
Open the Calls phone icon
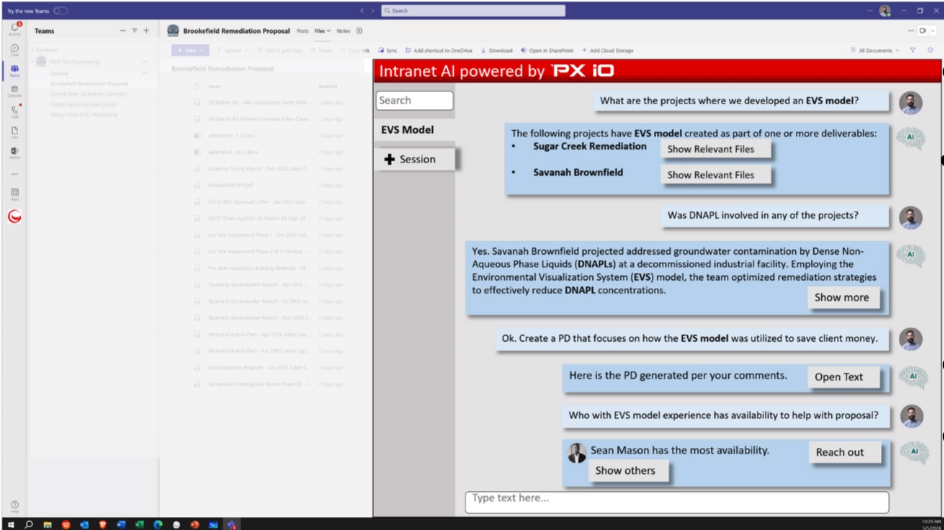pyautogui.click(x=15, y=111)
